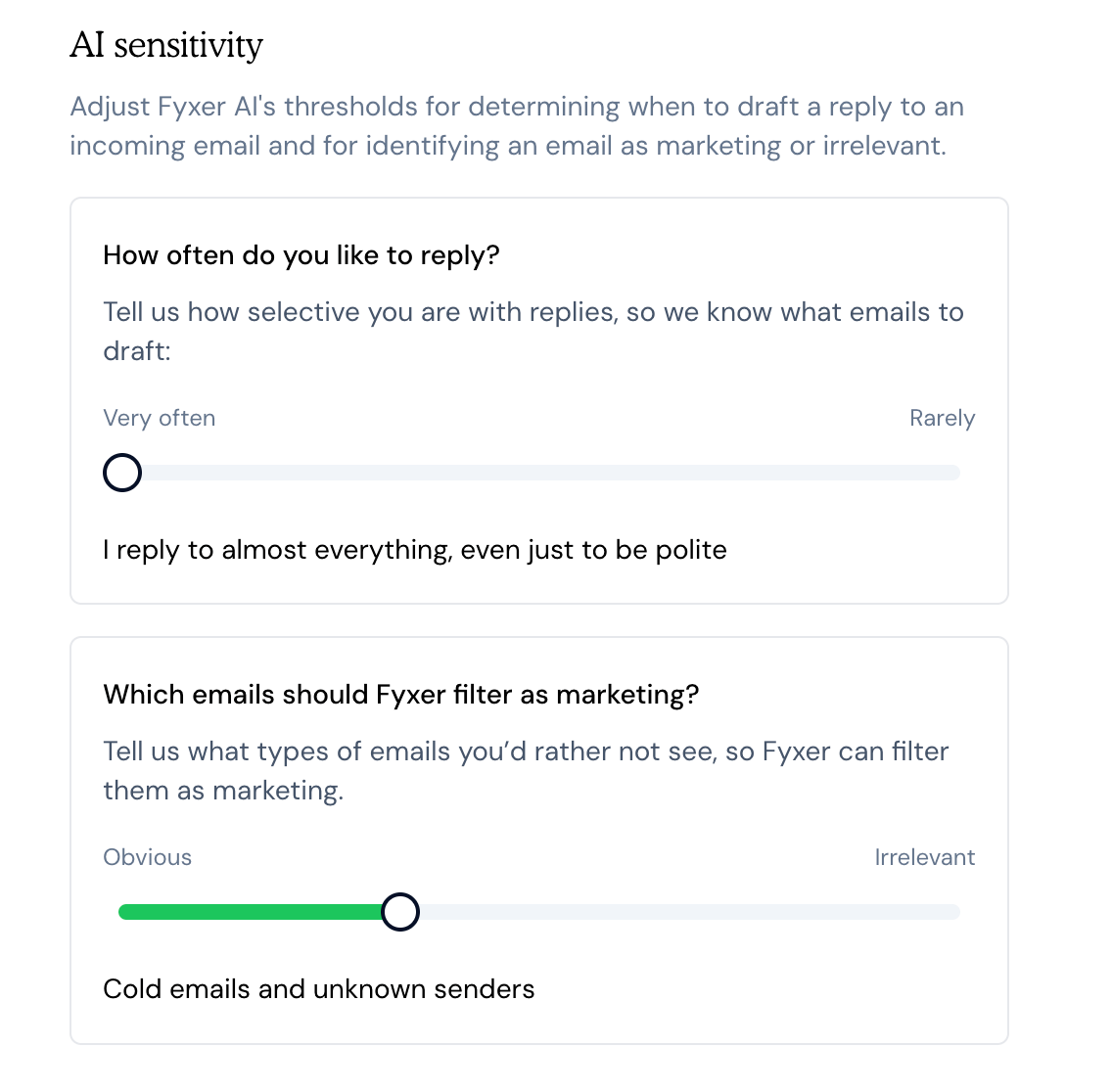Click the 'Cold emails and unknown senders' caption text
The image size is (1112, 1092).
coord(318,989)
